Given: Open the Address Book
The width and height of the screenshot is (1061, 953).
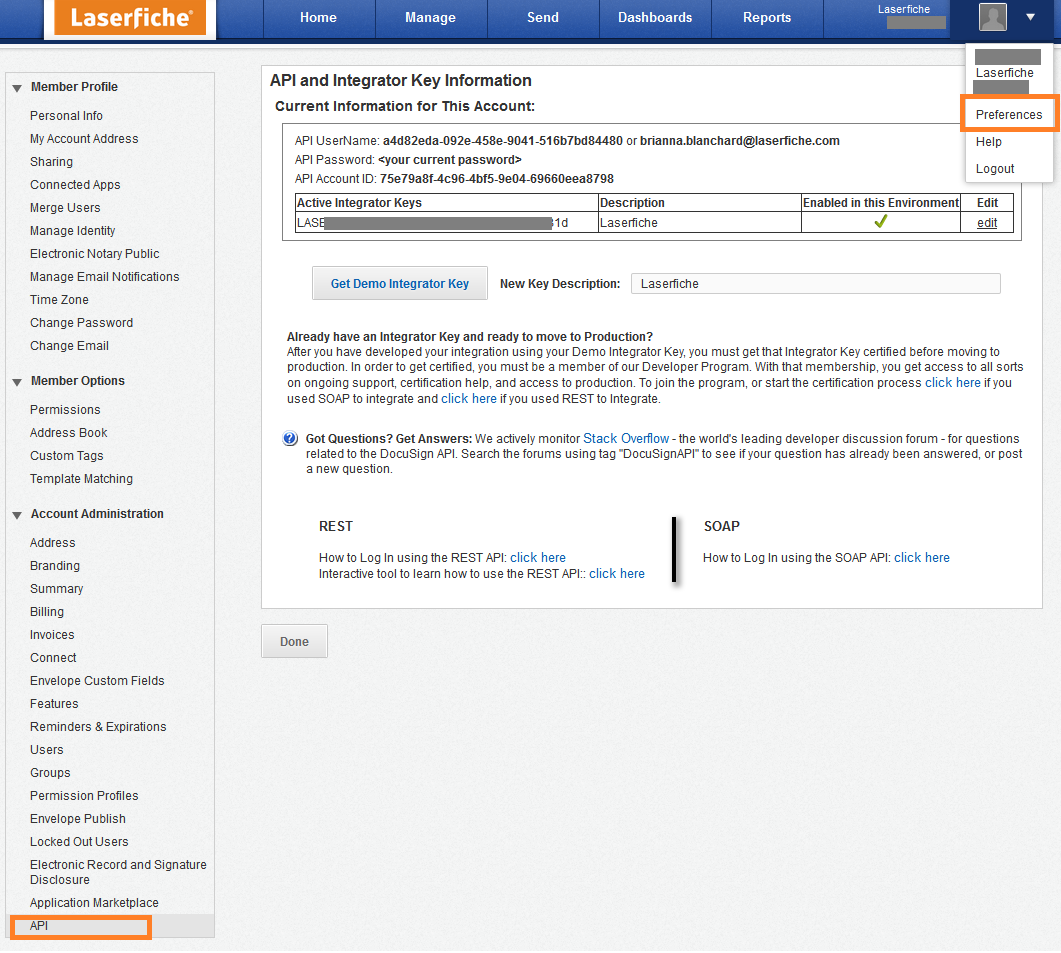Looking at the screenshot, I should [x=68, y=433].
